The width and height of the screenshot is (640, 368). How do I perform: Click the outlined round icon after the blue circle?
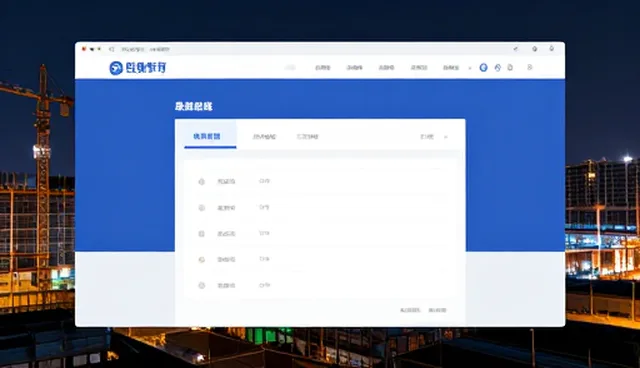[497, 68]
